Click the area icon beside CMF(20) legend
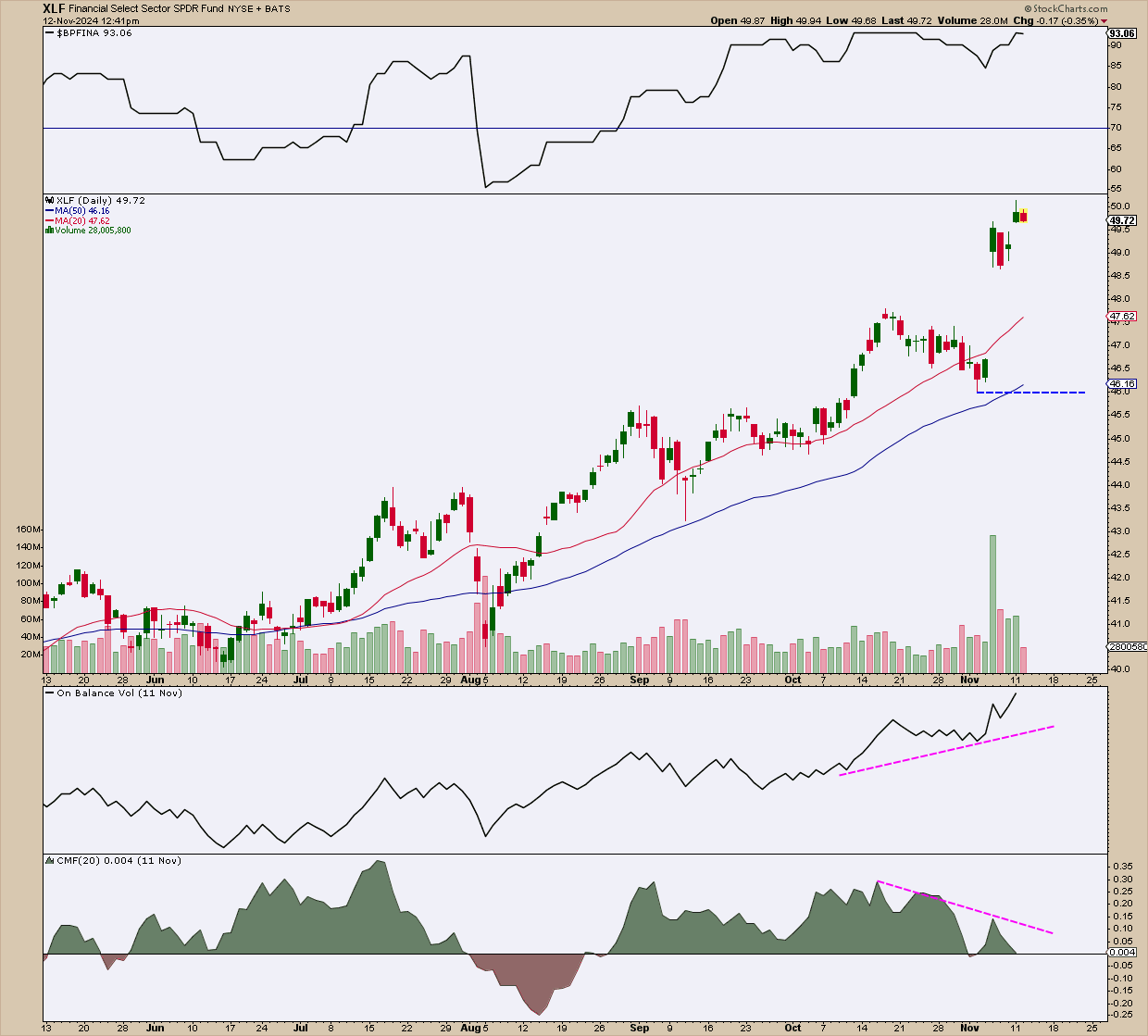This screenshot has height=1036, width=1148. 49,861
